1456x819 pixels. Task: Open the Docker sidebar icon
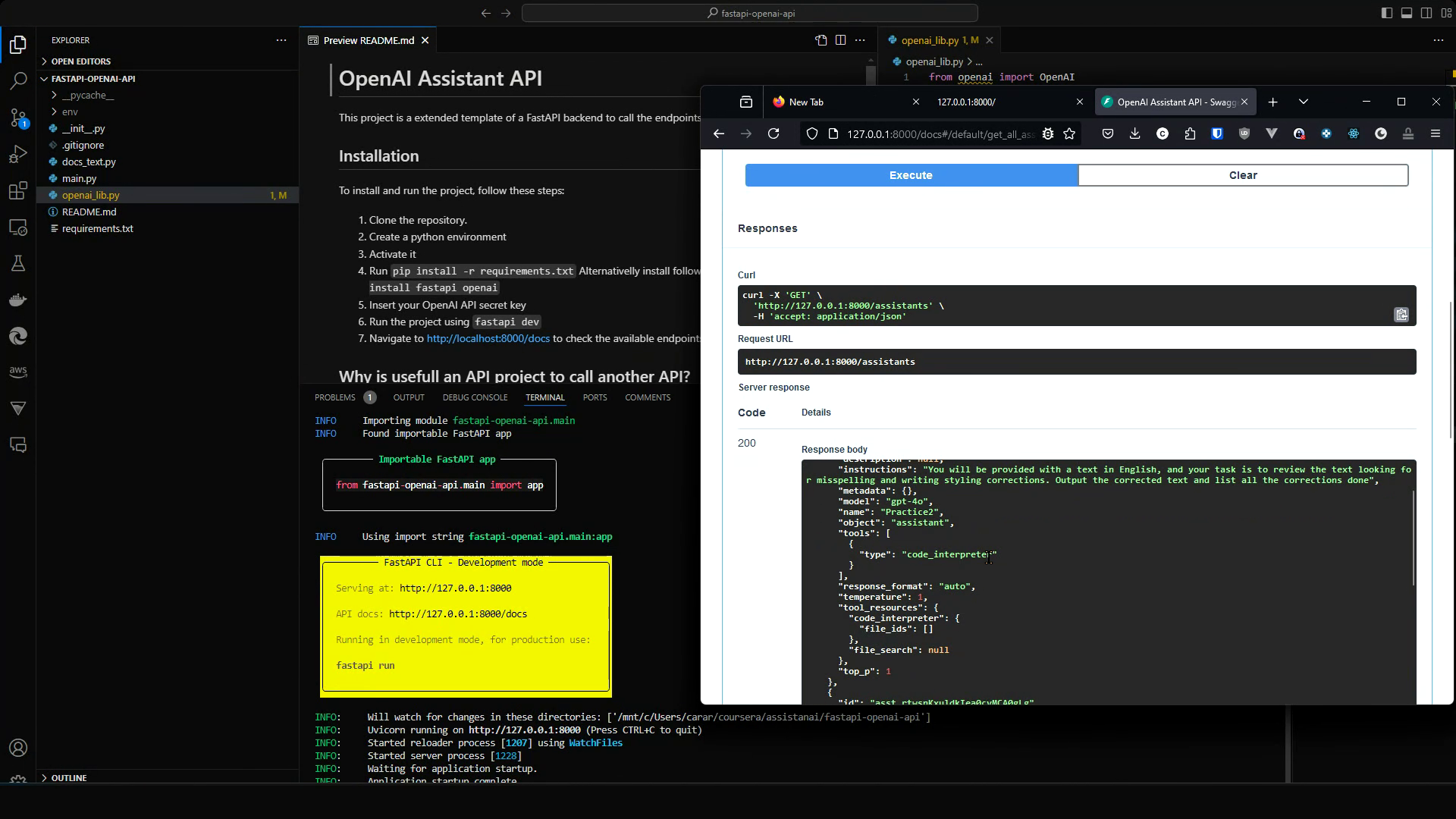point(18,300)
